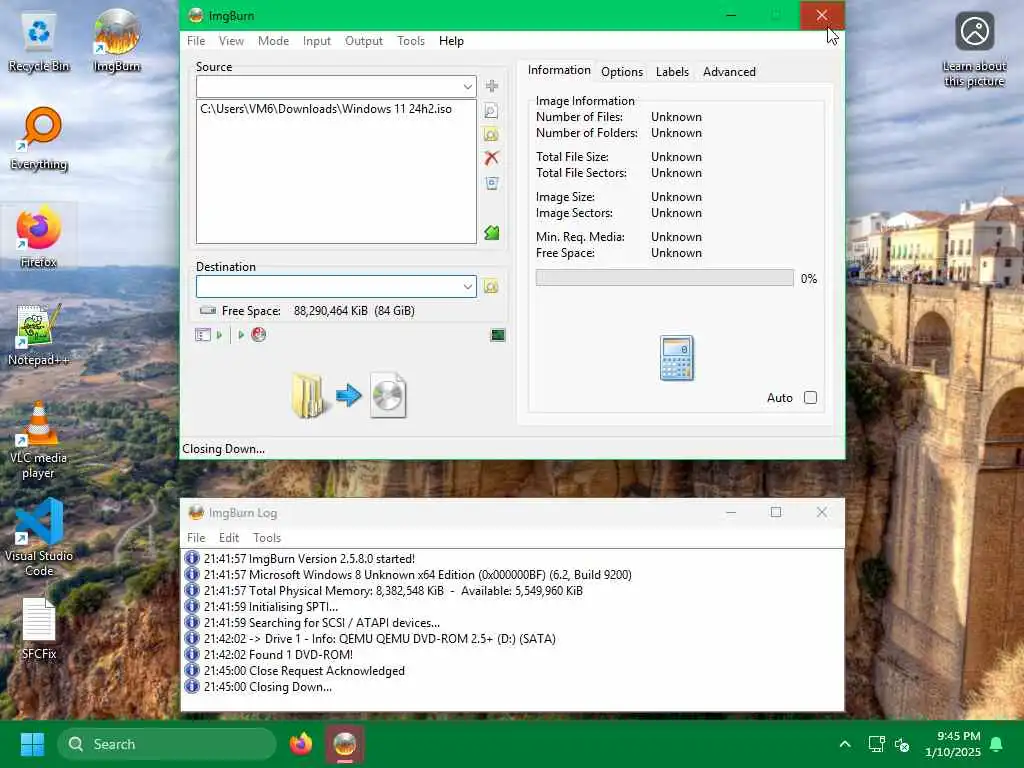Open the Tools menu in ImgBurn main window
Screen dimensions: 1024x768
tap(411, 40)
